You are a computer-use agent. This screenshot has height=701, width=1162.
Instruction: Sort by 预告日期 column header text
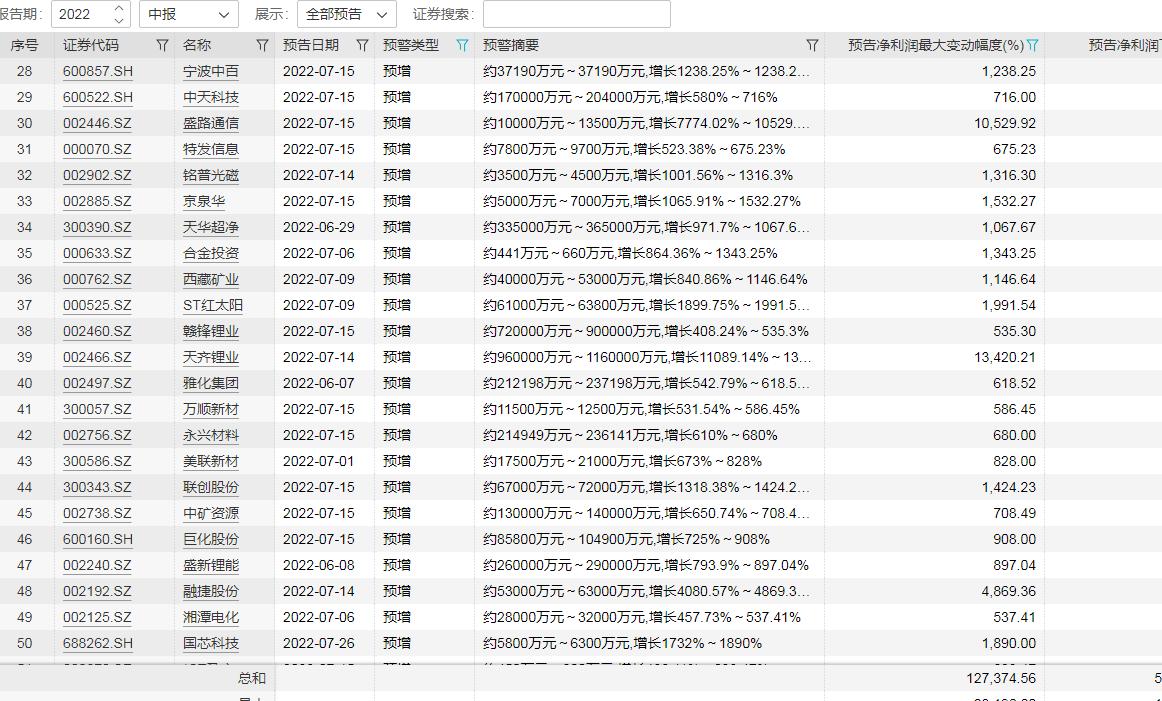click(311, 45)
